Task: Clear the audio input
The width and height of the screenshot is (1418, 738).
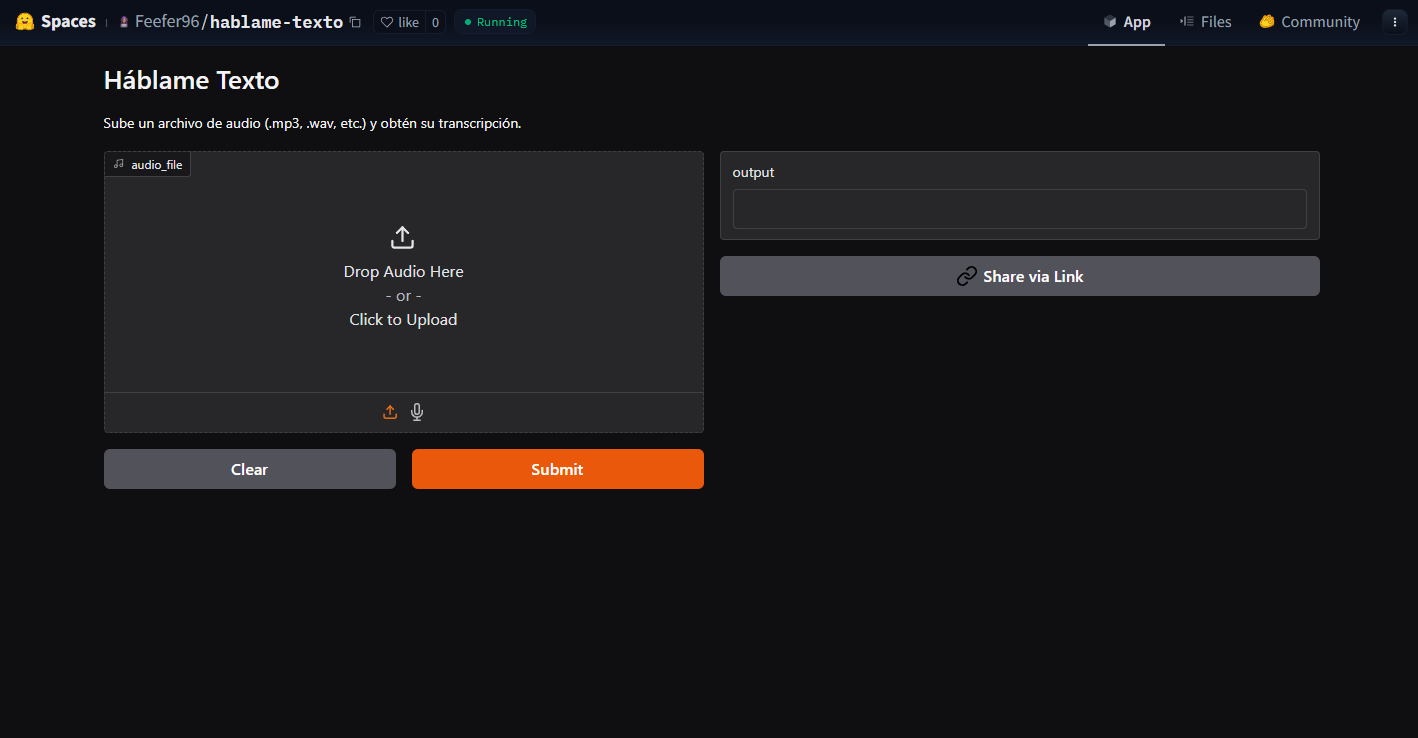Action: coord(250,469)
